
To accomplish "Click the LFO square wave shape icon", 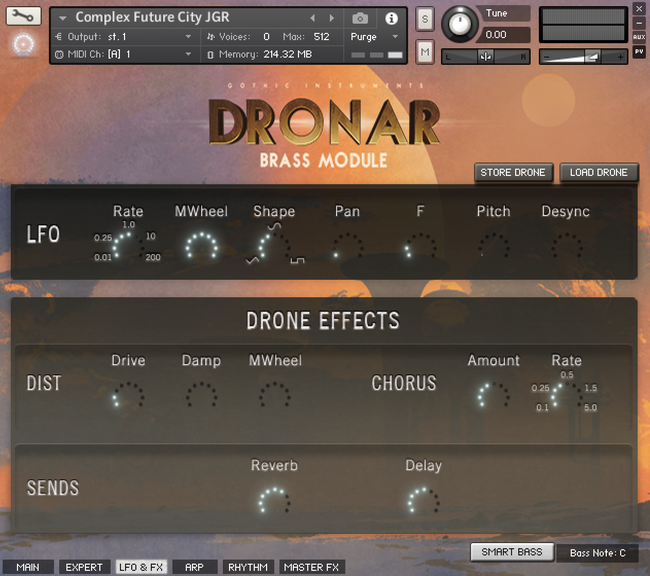I will click(x=297, y=260).
